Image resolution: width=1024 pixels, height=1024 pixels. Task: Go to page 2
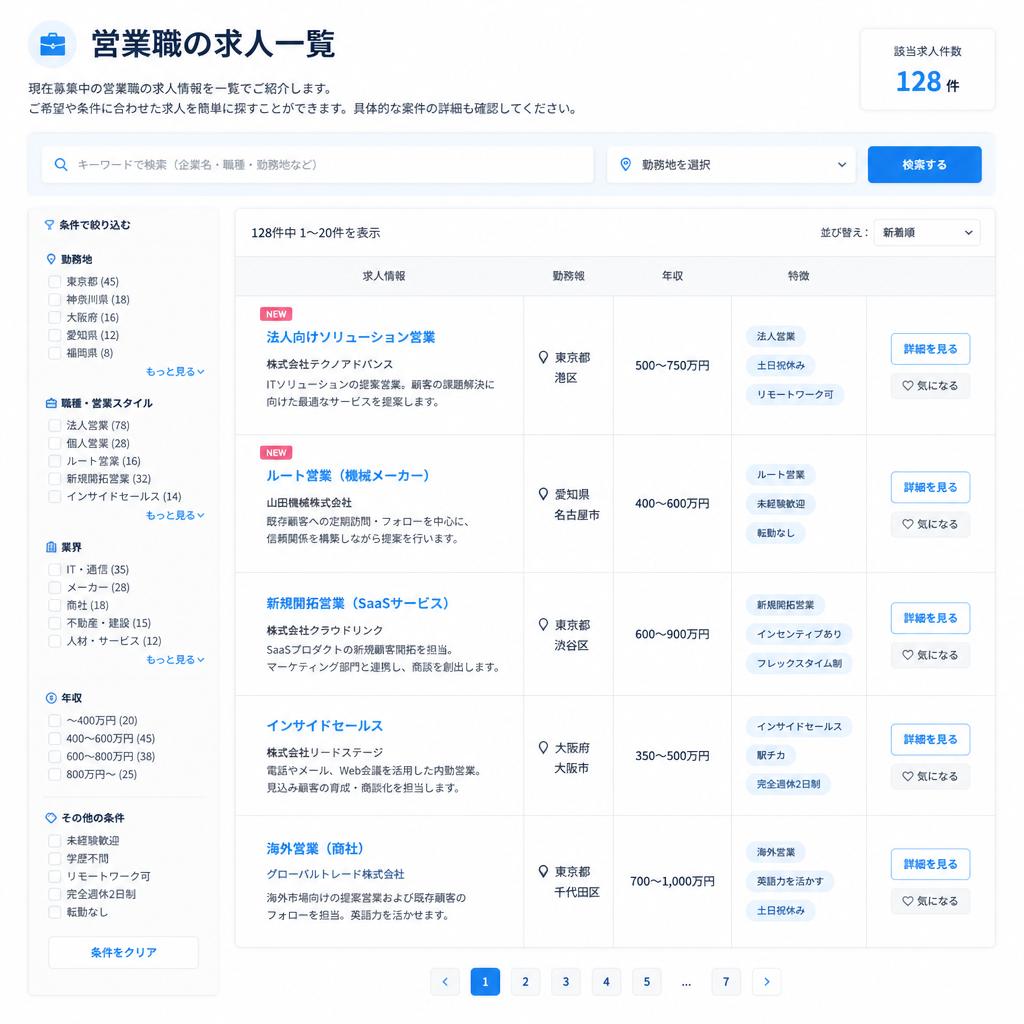(525, 982)
